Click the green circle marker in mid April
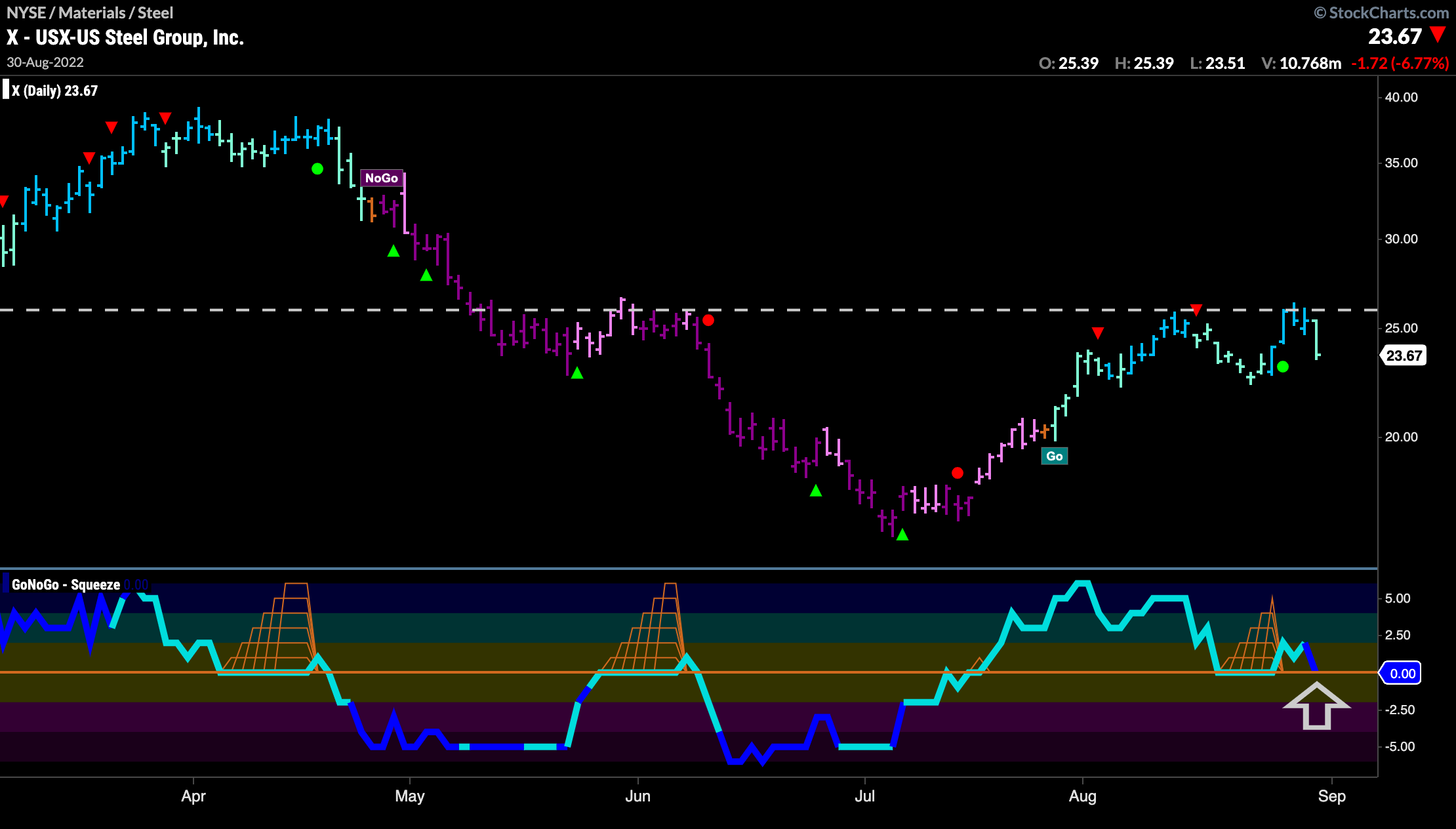The height and width of the screenshot is (829, 1456). tap(317, 169)
